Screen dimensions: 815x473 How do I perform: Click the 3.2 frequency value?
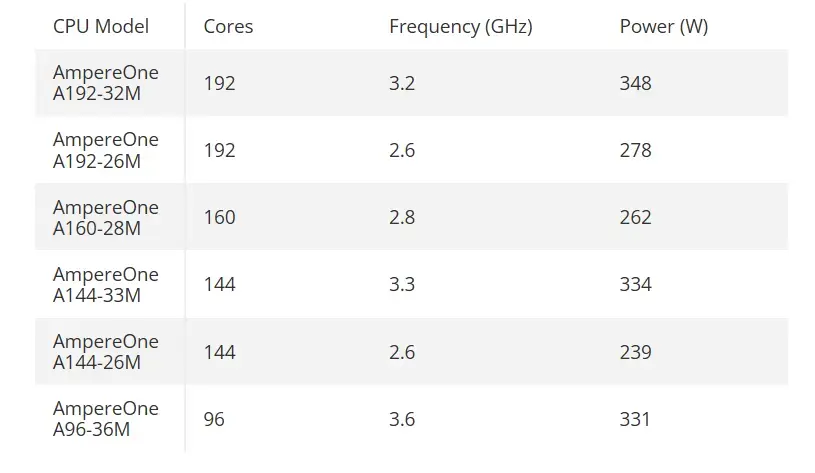[402, 83]
